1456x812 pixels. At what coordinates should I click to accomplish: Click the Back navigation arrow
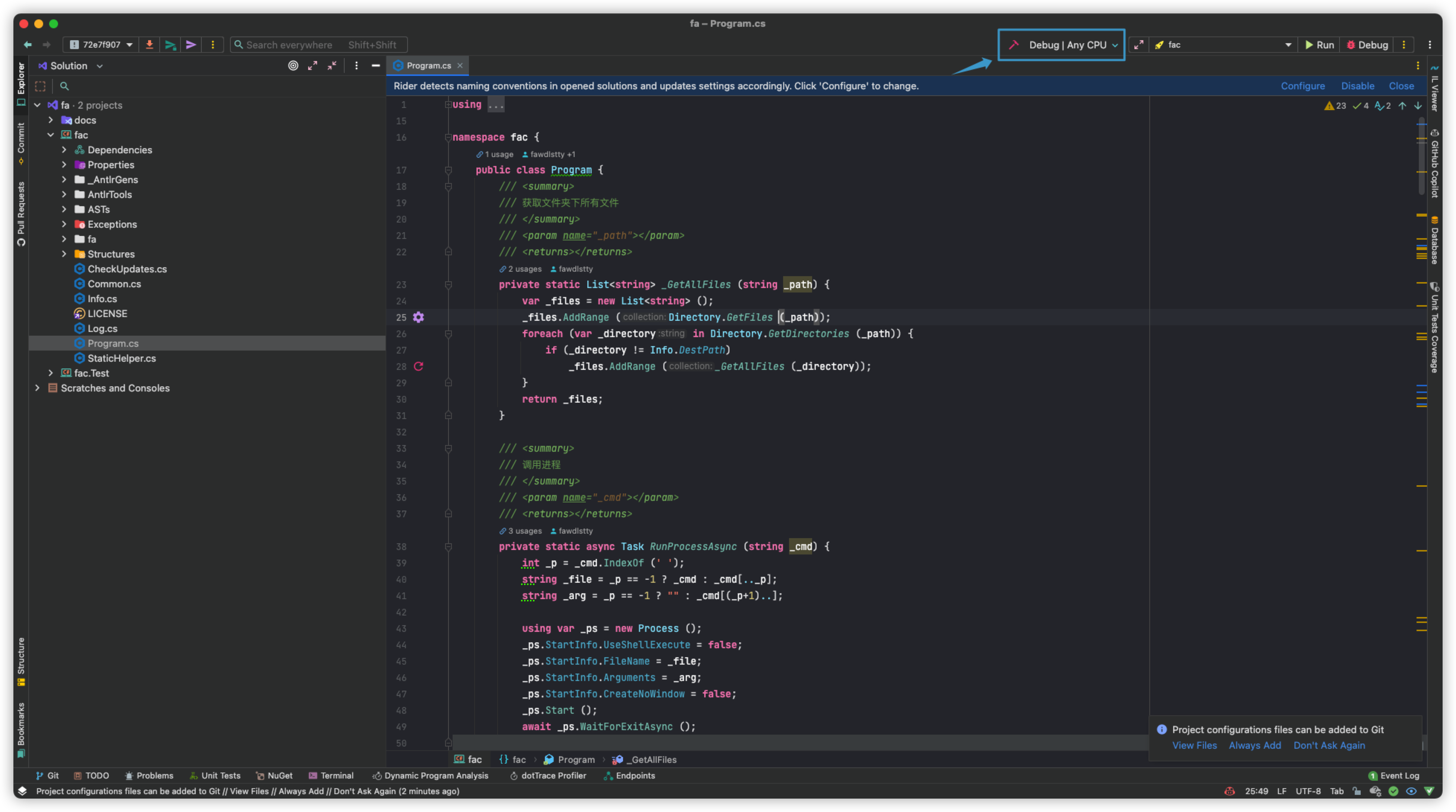coord(27,45)
